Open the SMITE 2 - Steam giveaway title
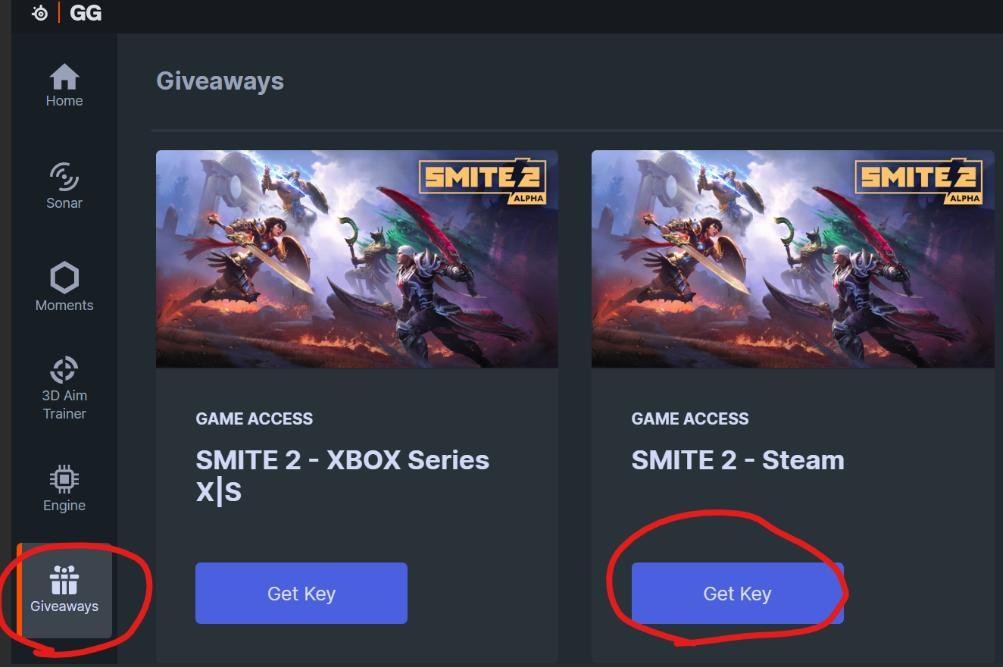 [737, 461]
